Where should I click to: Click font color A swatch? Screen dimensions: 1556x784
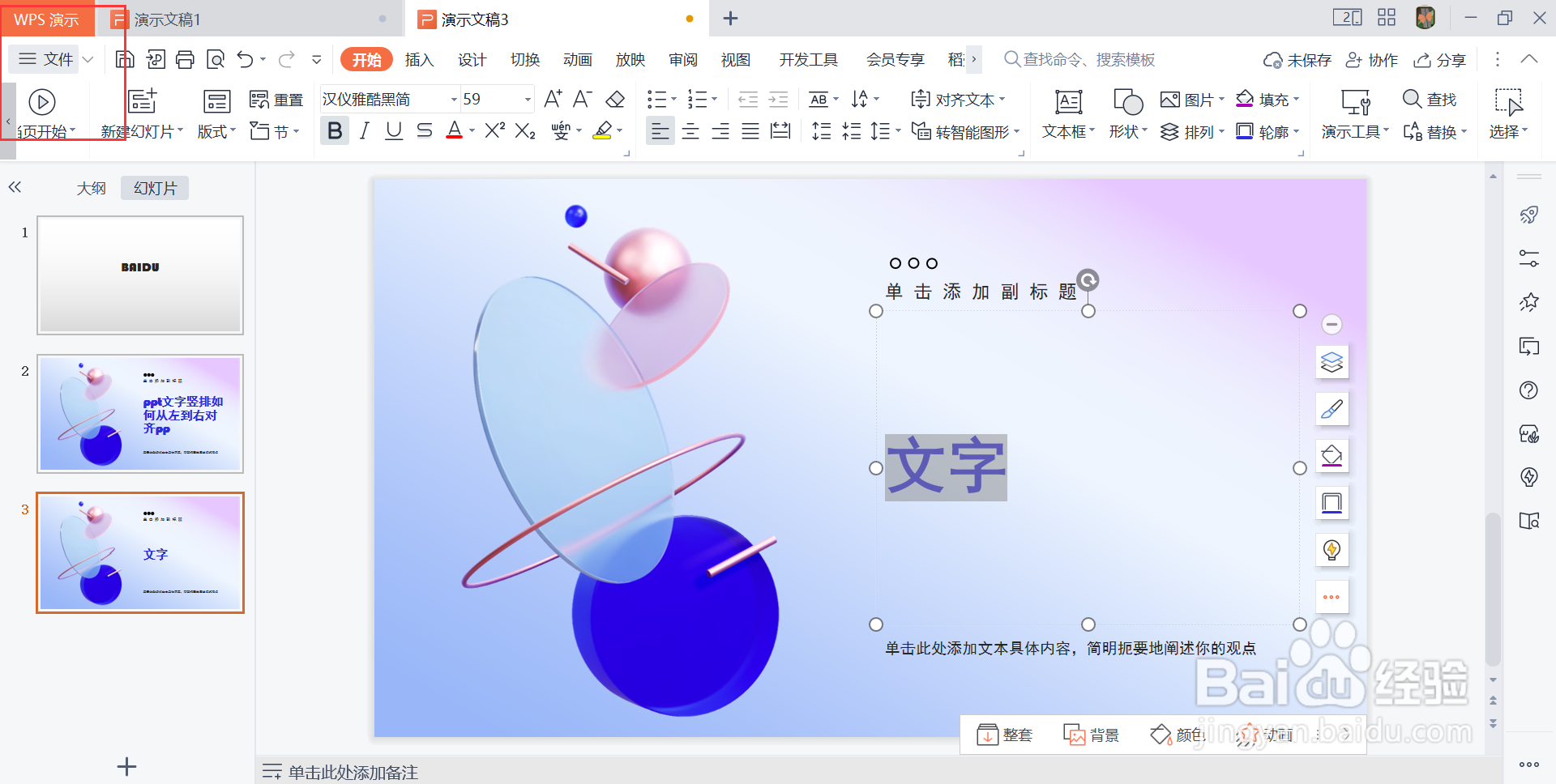click(455, 130)
